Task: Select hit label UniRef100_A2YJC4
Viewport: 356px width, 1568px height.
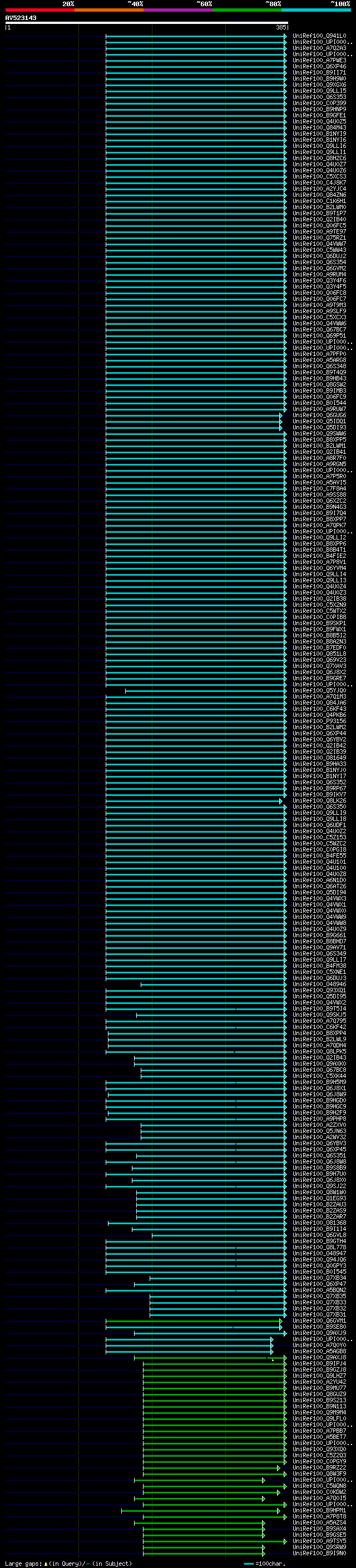Action: [x=319, y=189]
